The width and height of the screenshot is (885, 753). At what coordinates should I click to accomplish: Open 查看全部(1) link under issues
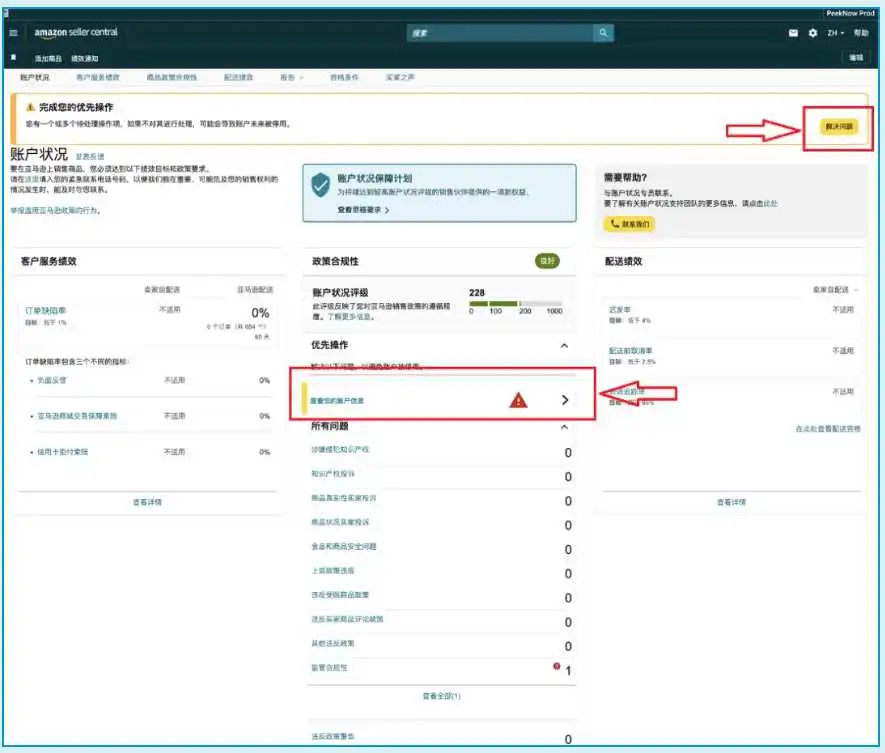point(441,696)
